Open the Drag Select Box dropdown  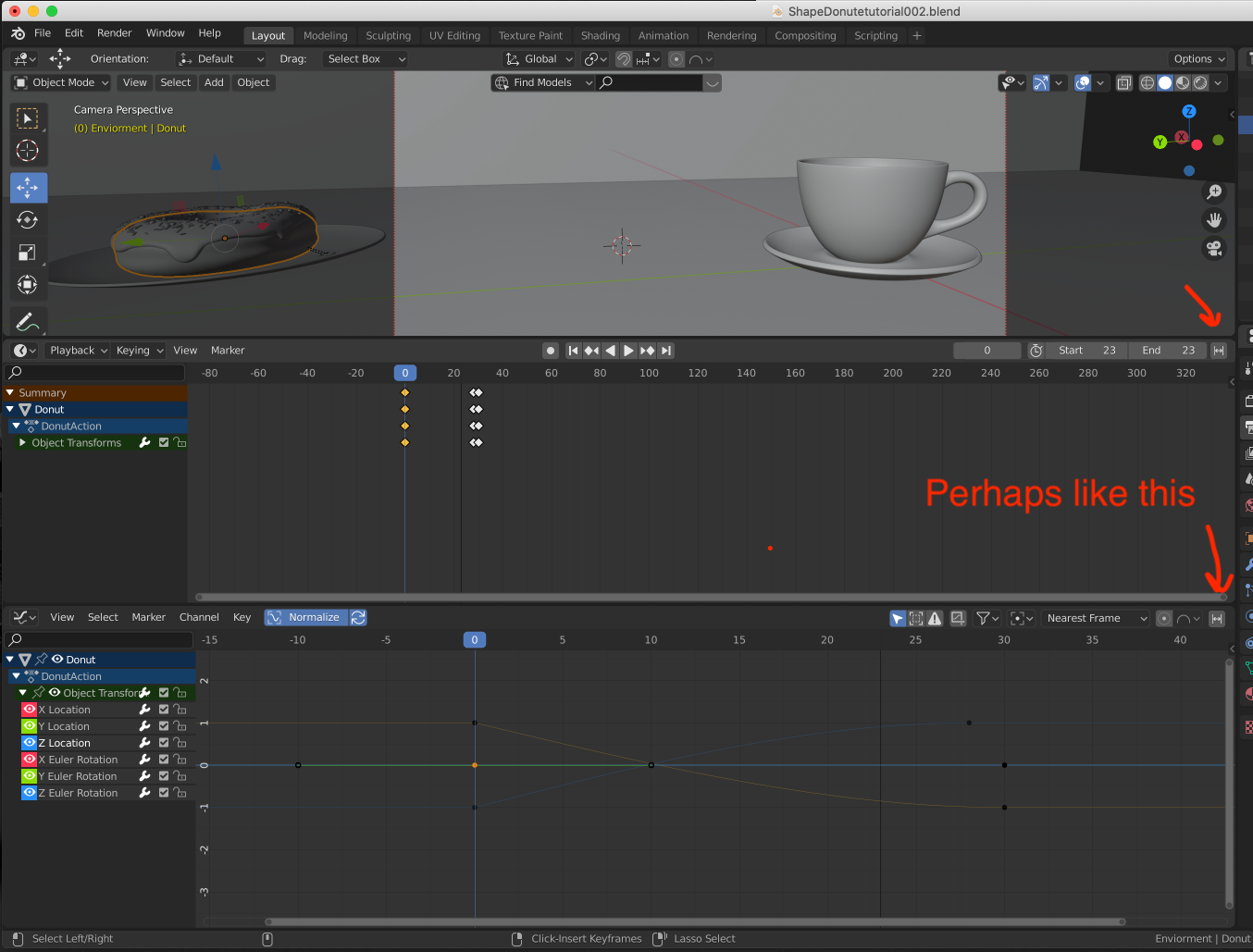pos(366,59)
